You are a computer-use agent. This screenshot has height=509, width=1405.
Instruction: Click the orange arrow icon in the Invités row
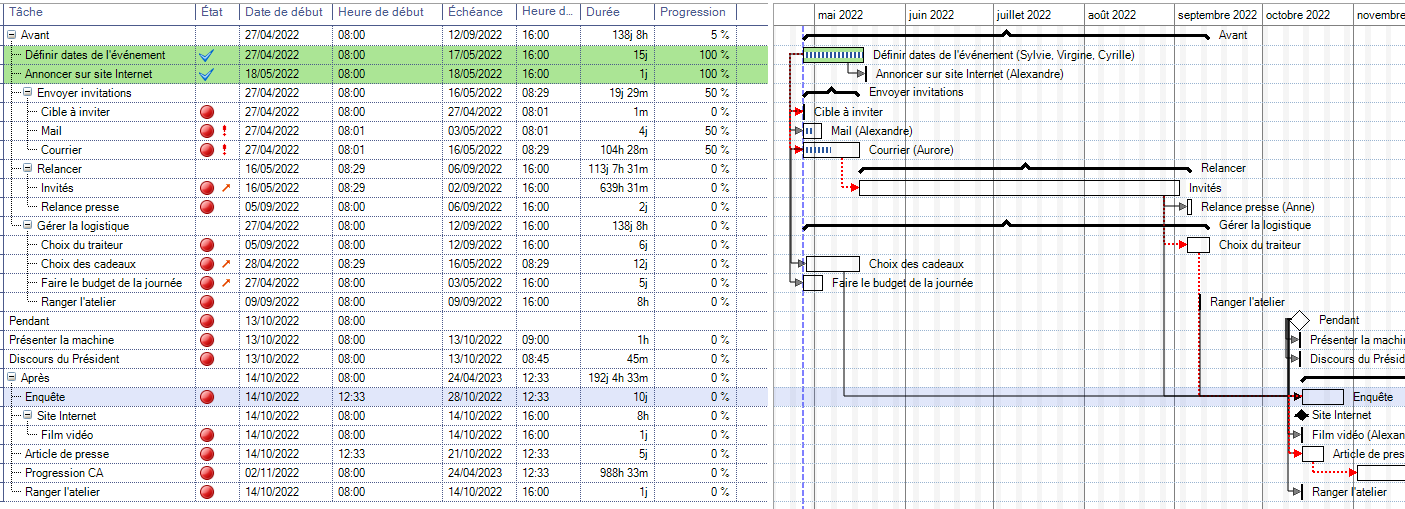pos(225,188)
